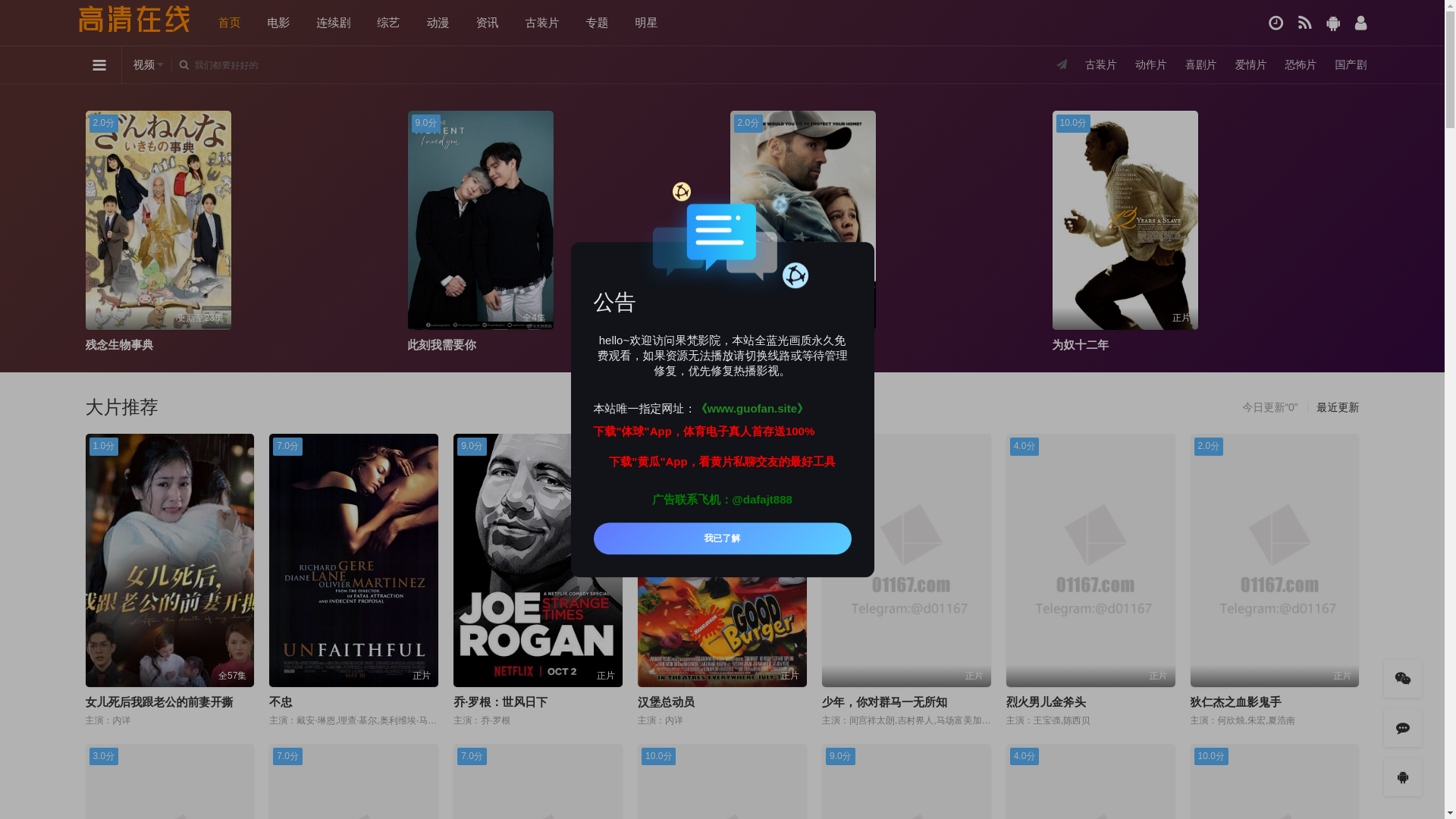This screenshot has height=819, width=1456.
Task: Open 最近更新 link
Action: pos(1337,408)
